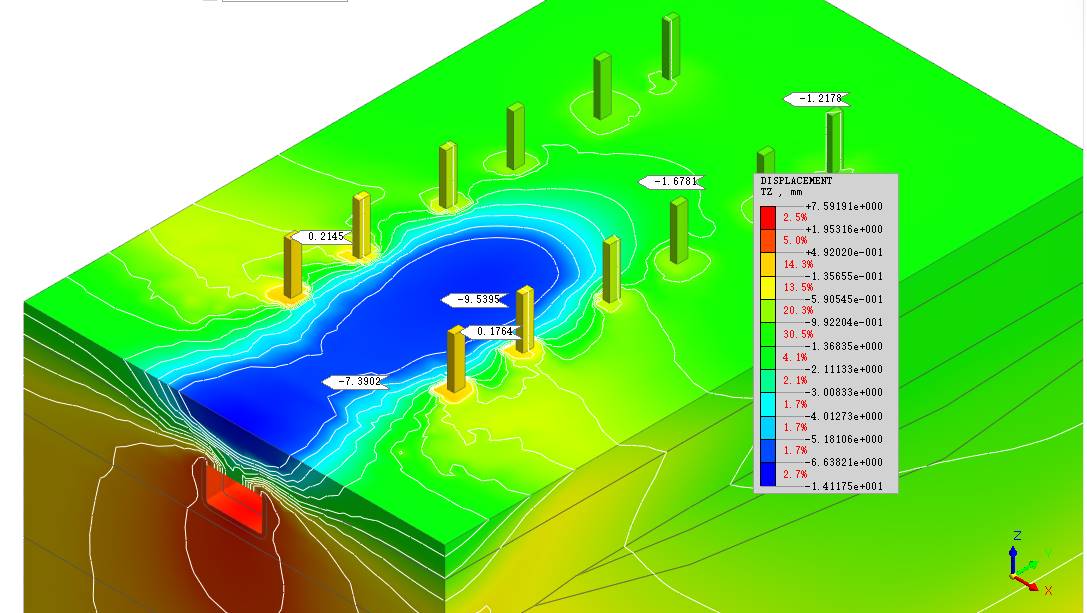Select the -1.6781 displacement probe tag
Screen dimensions: 1087x613
(672, 182)
